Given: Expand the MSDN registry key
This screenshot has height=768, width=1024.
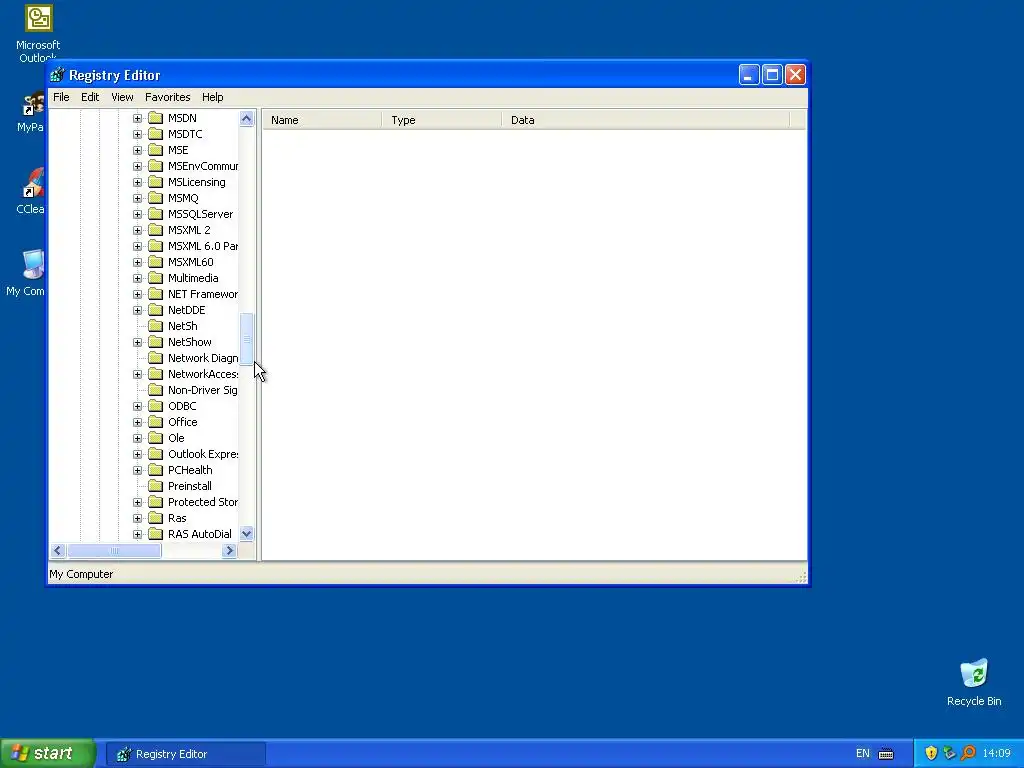Looking at the screenshot, I should point(137,118).
